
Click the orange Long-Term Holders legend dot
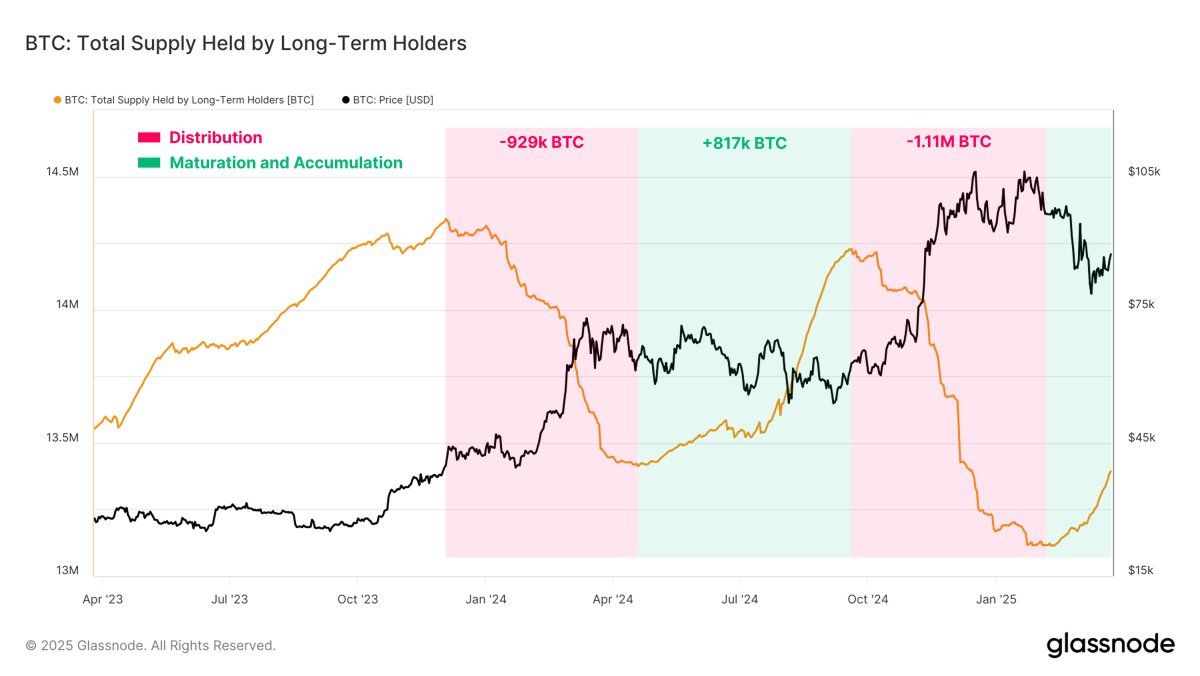click(x=56, y=100)
